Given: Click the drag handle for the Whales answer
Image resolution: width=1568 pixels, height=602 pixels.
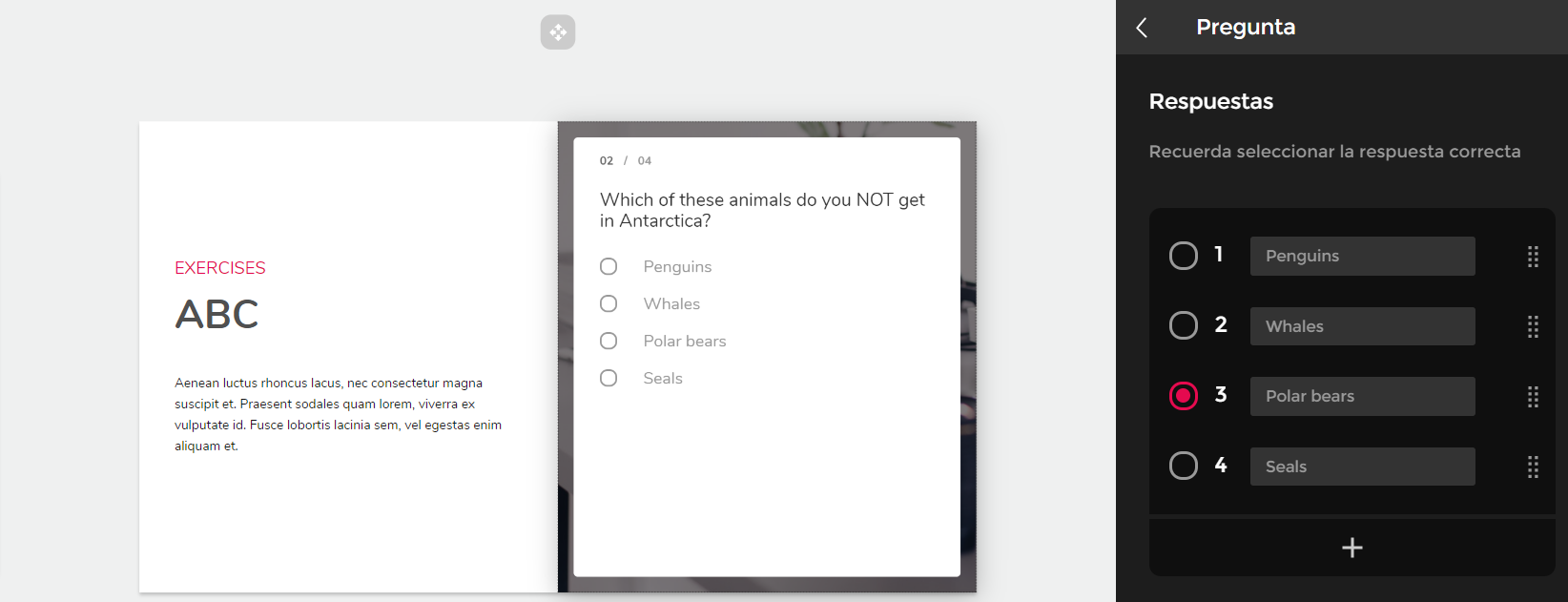Looking at the screenshot, I should [x=1533, y=326].
